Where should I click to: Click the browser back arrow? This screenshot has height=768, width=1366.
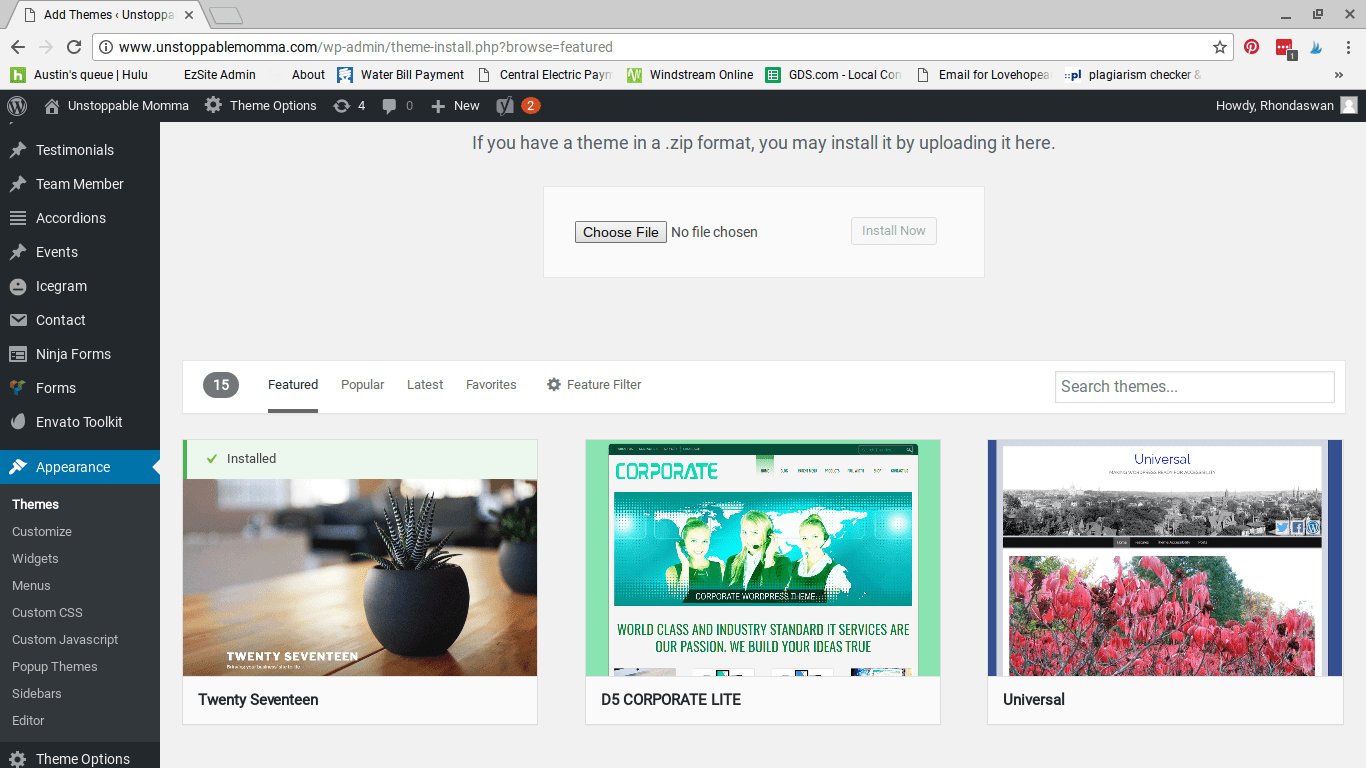[x=18, y=47]
